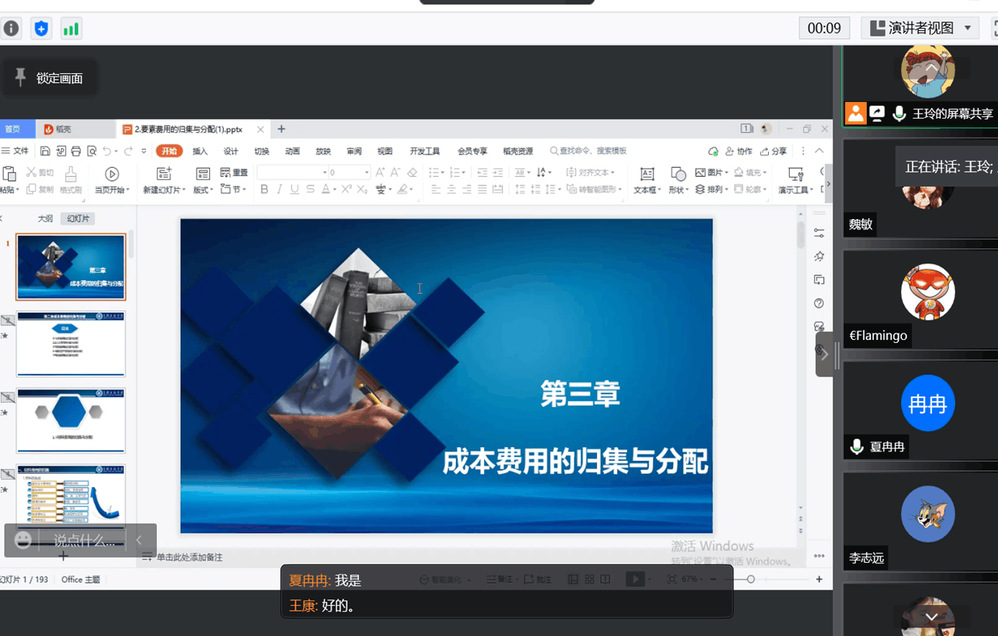Click the save icon in quick access toolbar
Image resolution: width=998 pixels, height=636 pixels.
tap(45, 151)
